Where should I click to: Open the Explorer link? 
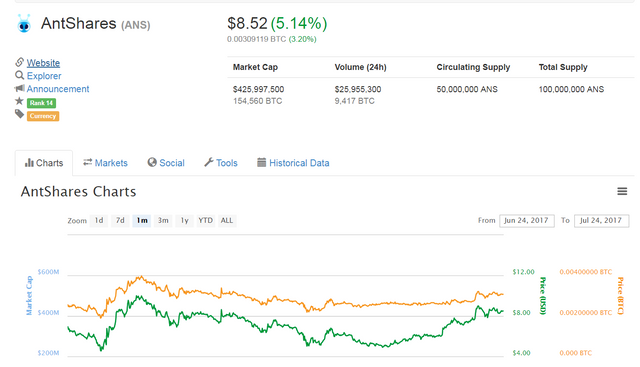click(x=44, y=76)
